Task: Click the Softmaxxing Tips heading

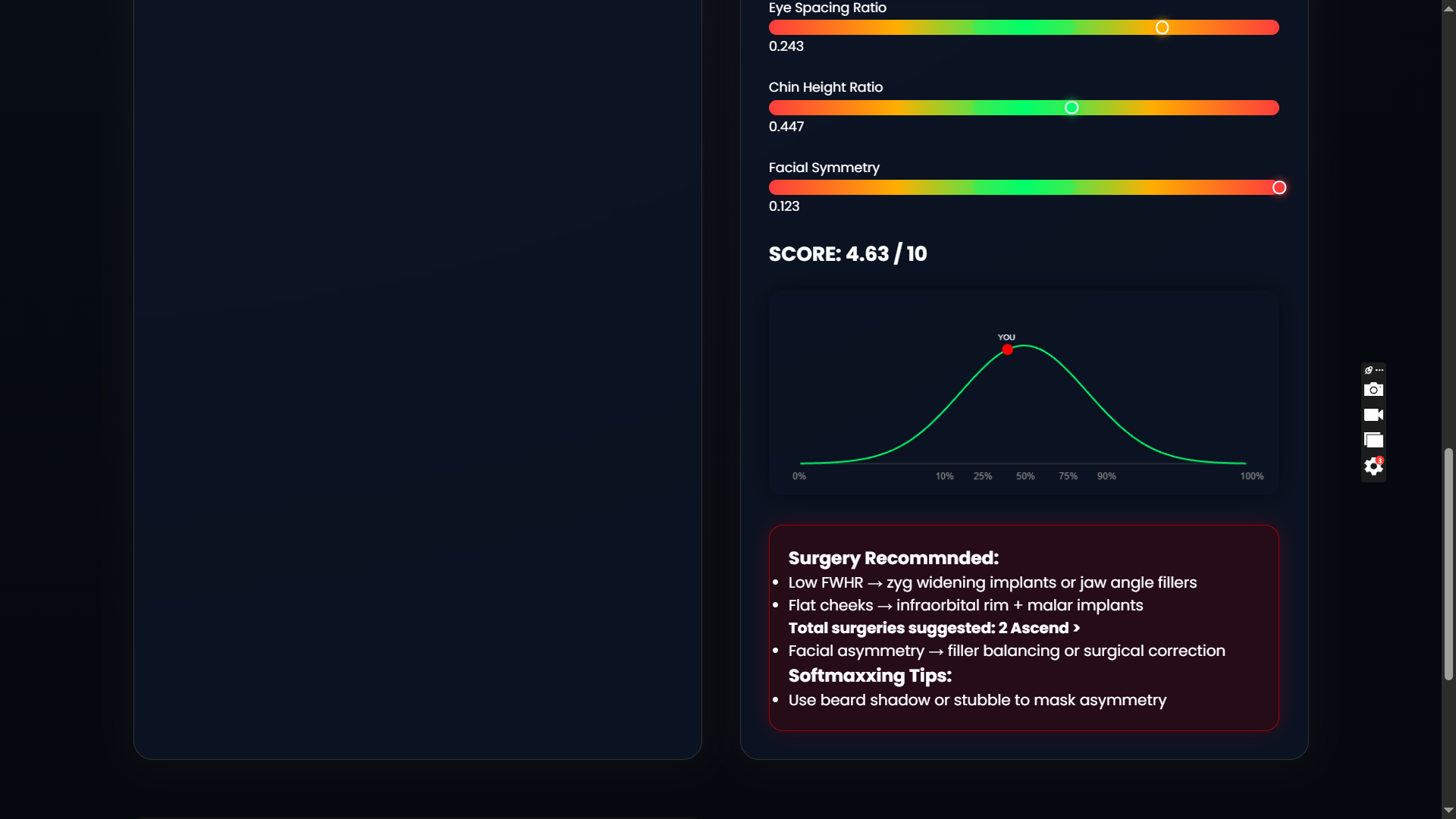Action: point(869,676)
